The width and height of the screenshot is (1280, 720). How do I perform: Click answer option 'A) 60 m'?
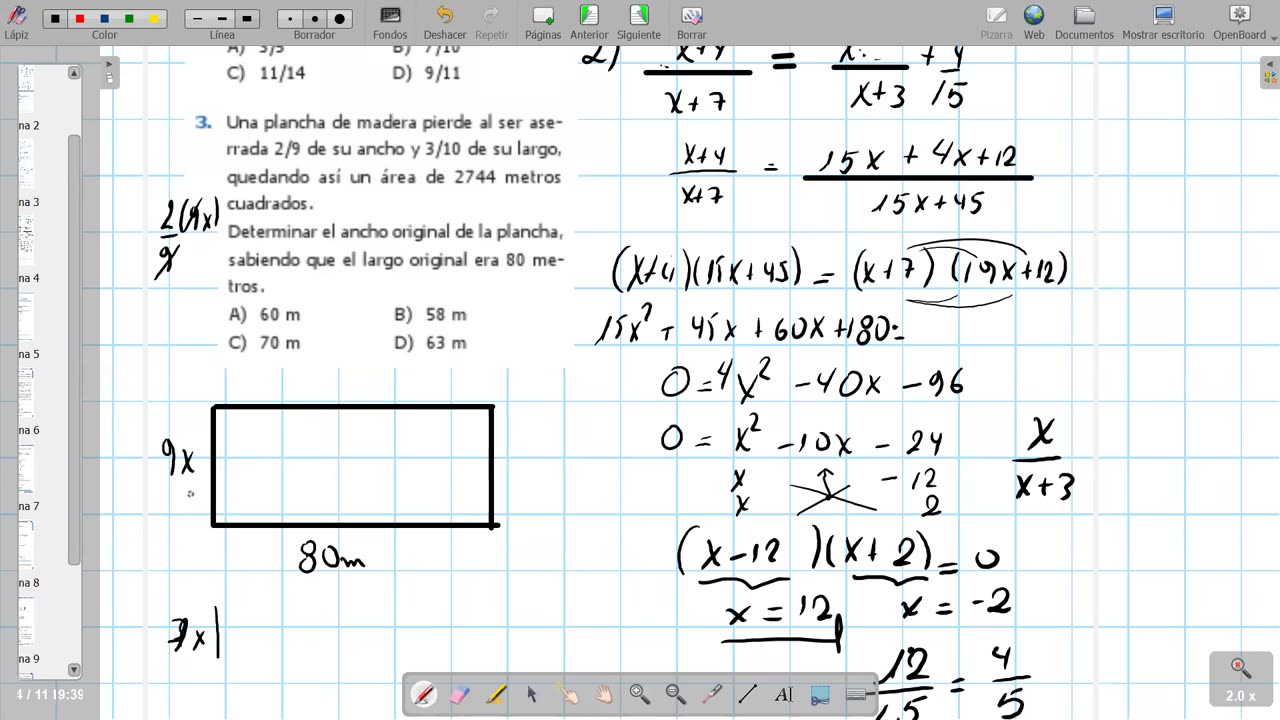click(x=265, y=314)
